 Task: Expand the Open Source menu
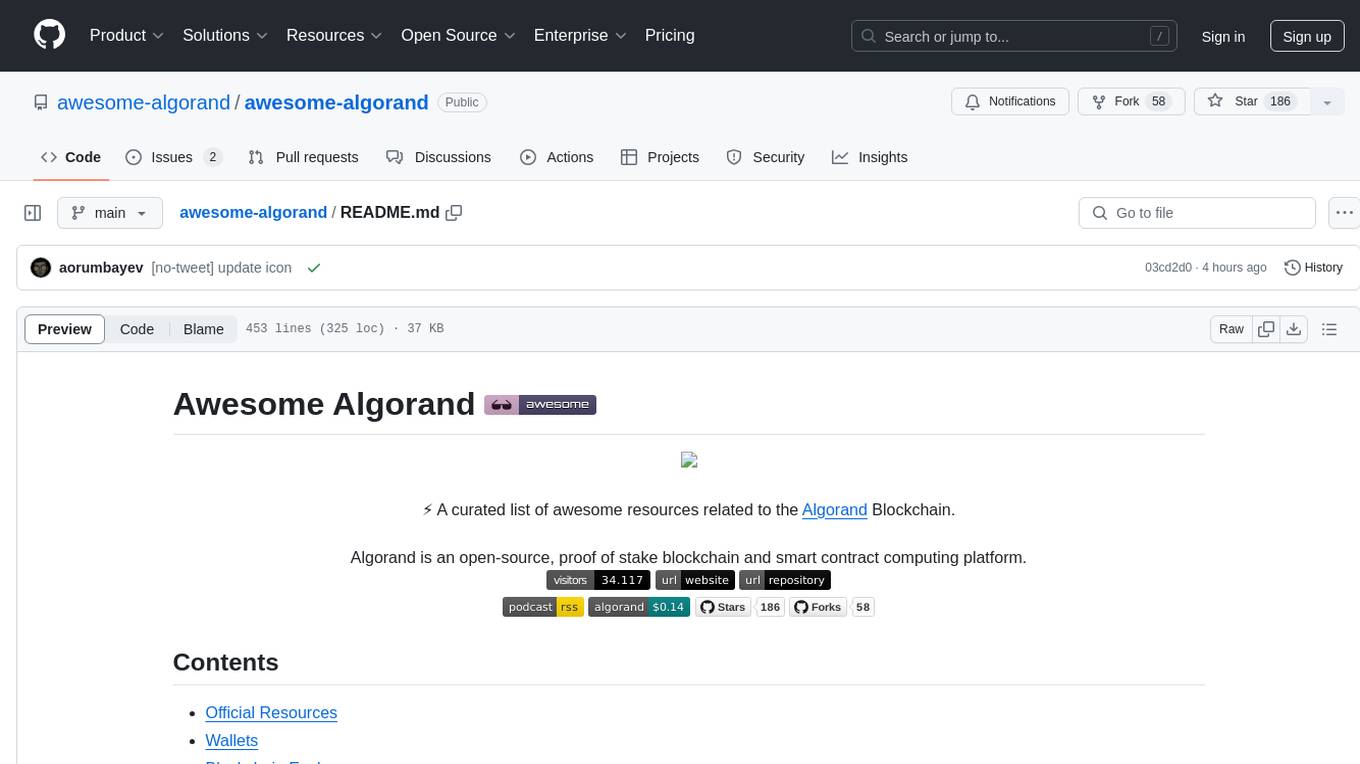459,35
